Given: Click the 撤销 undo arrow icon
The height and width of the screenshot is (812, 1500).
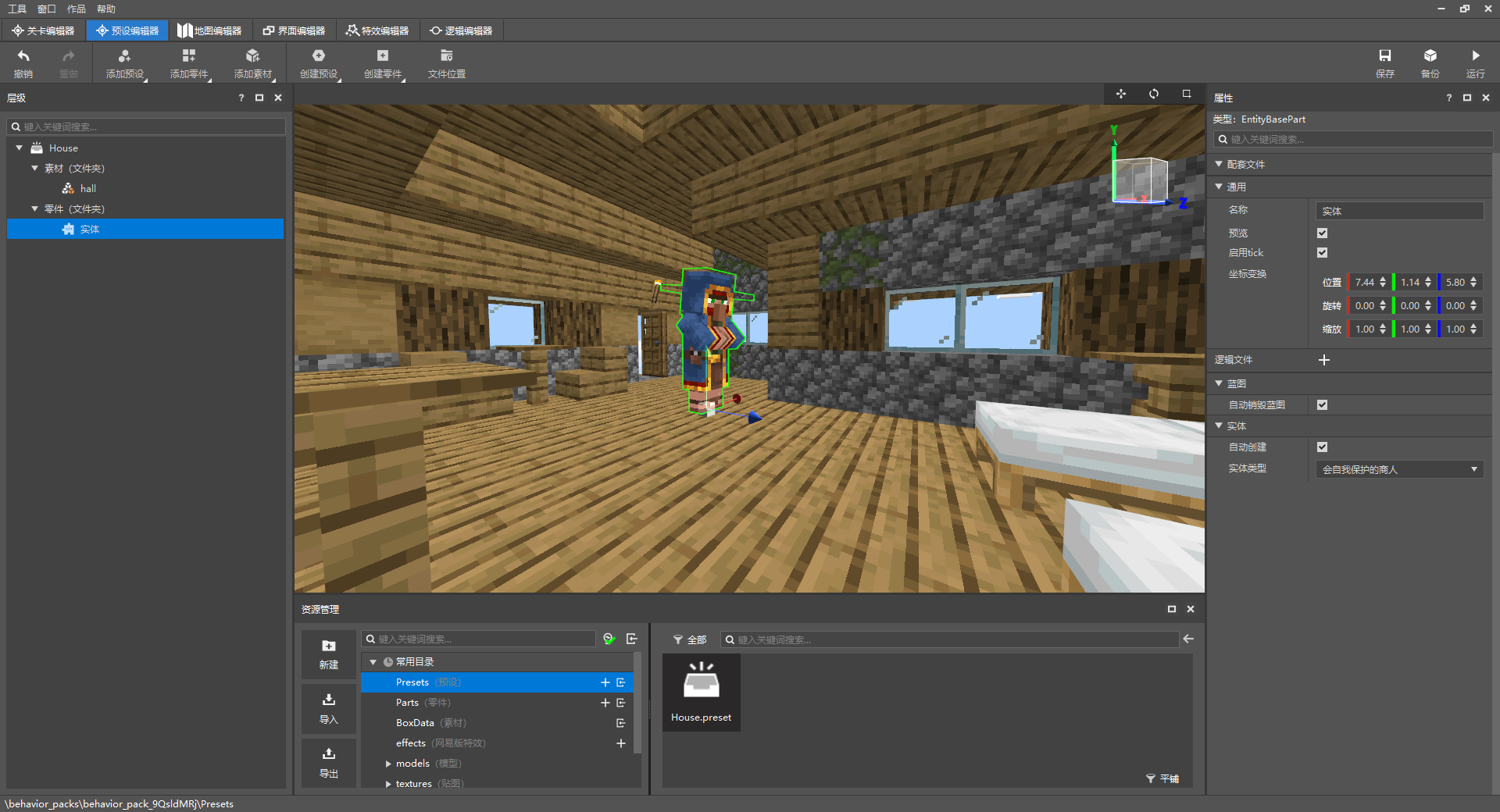Looking at the screenshot, I should [23, 55].
